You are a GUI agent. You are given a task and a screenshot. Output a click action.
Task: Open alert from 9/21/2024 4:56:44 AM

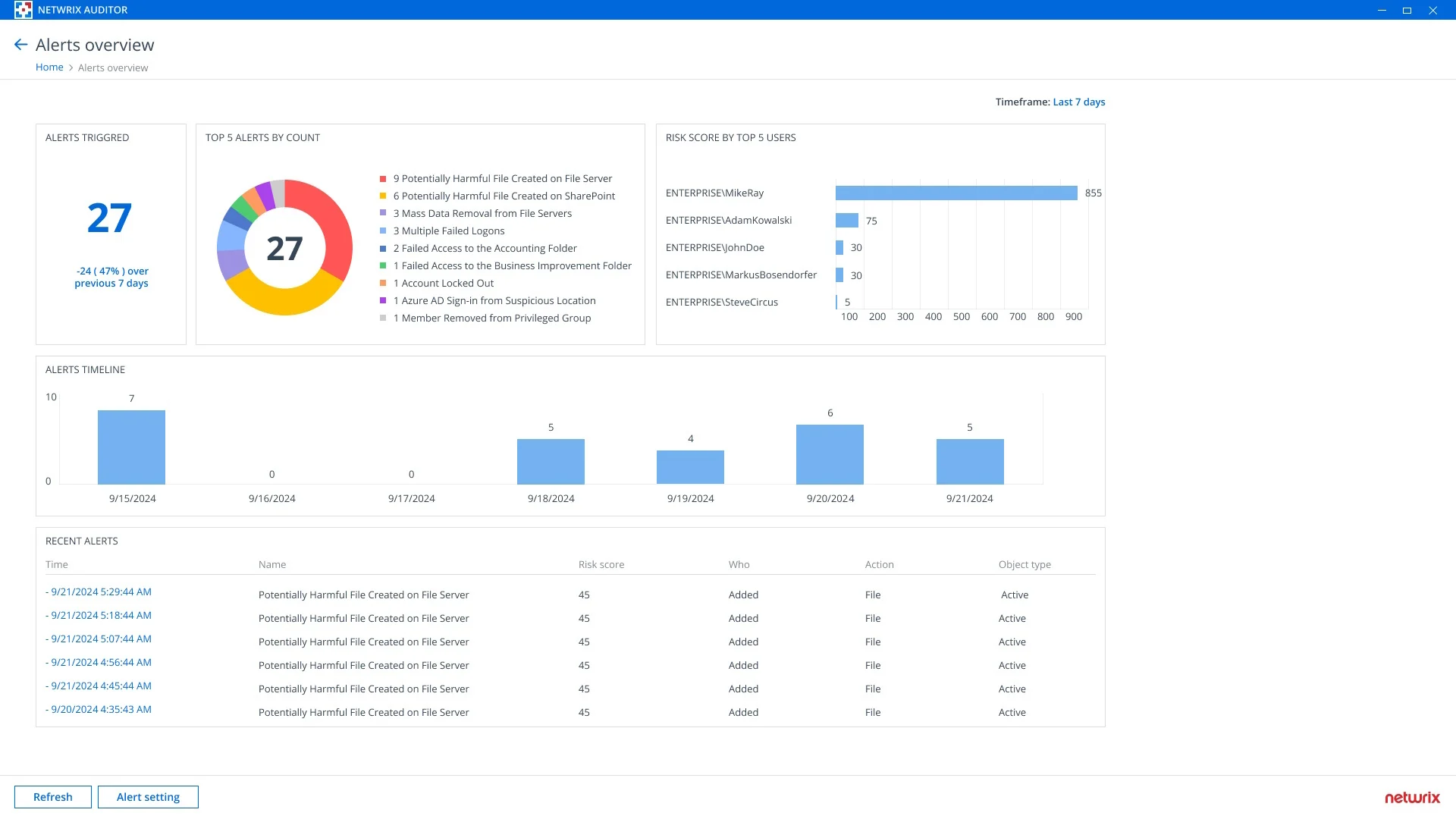coord(99,662)
